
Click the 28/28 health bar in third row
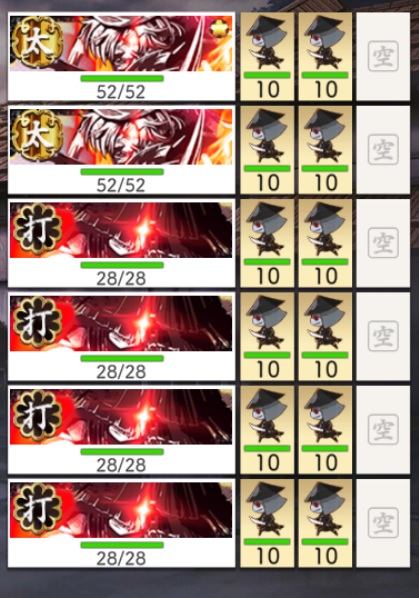122,265
